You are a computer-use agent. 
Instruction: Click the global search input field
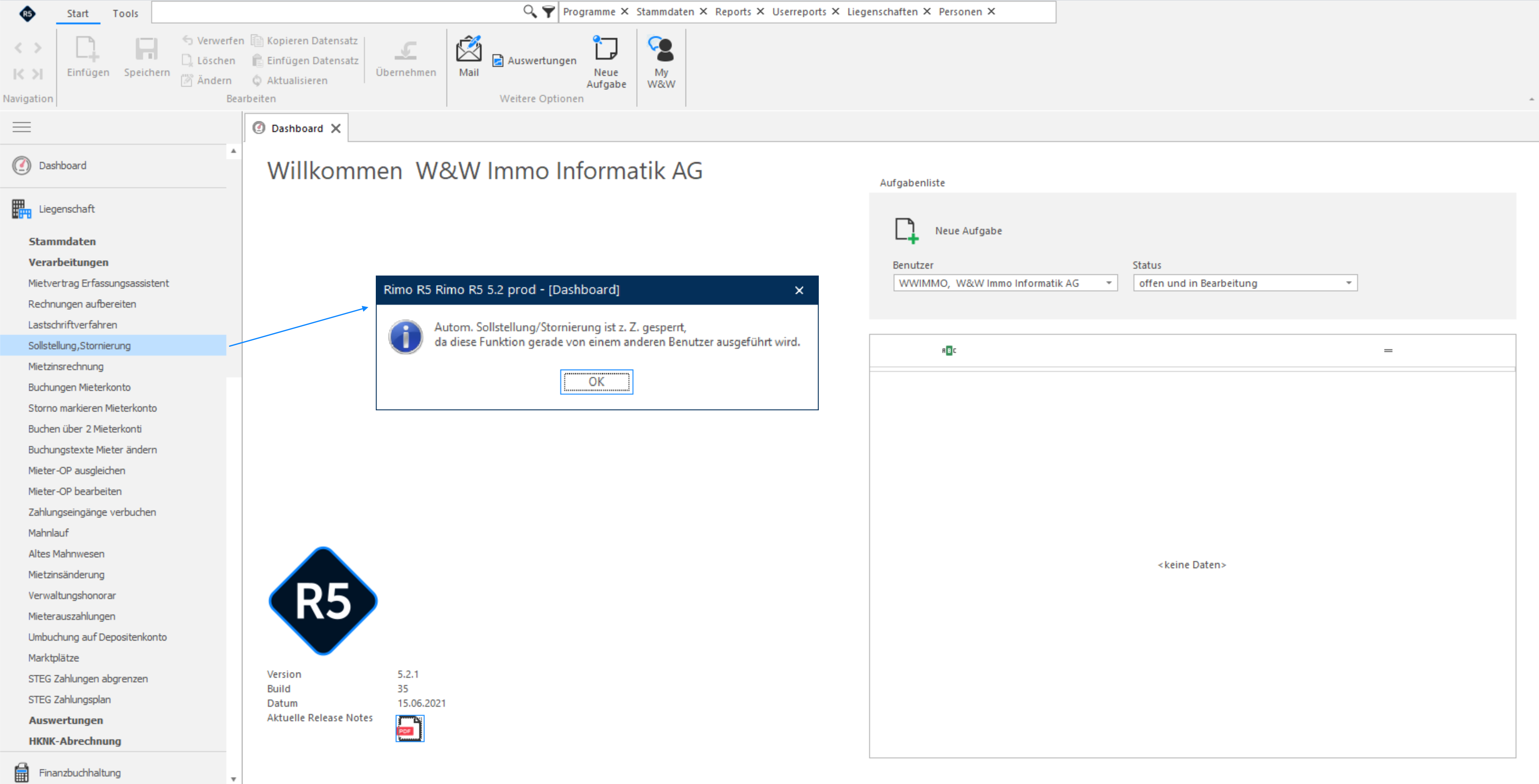point(336,11)
